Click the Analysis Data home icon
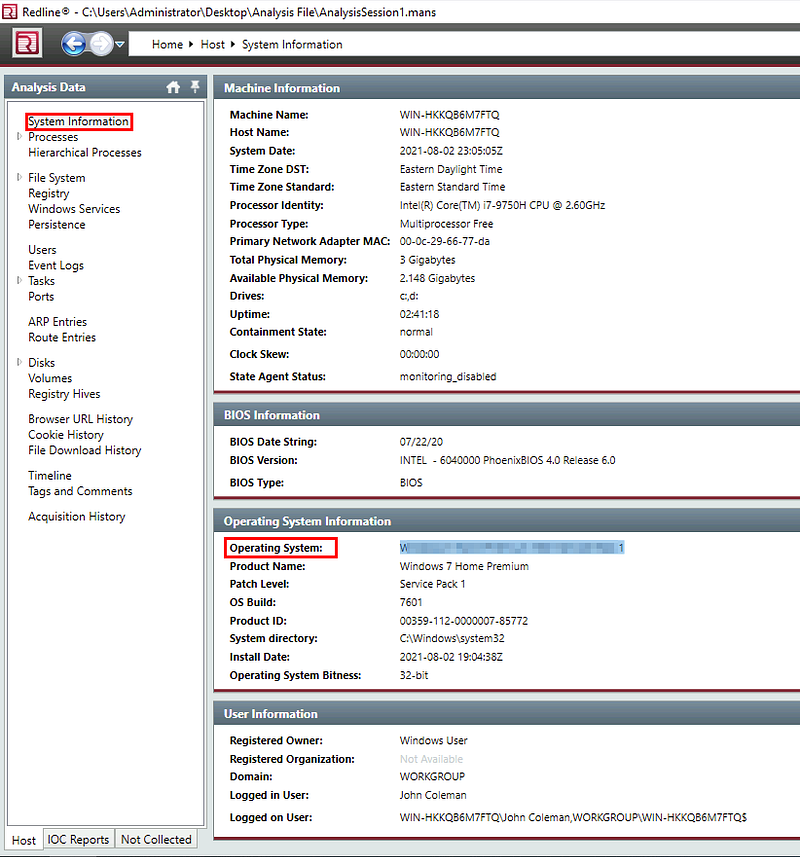800x857 pixels. [173, 87]
